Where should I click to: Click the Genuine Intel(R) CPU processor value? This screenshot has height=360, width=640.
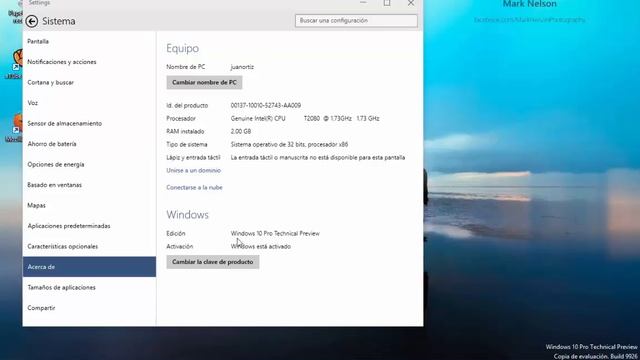[305, 118]
